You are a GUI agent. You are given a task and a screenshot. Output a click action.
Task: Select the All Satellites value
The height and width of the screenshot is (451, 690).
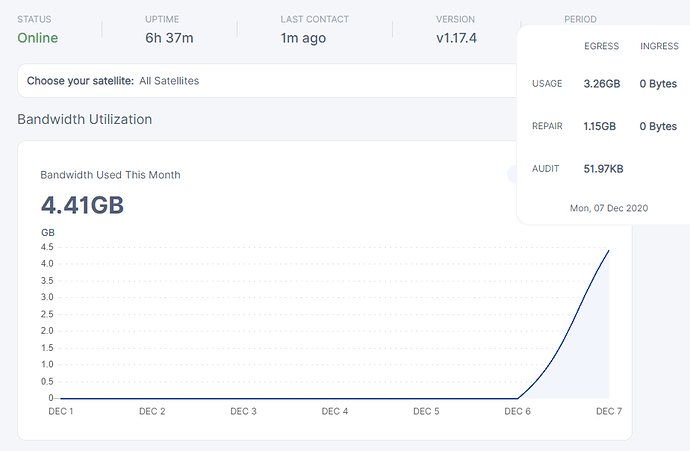click(169, 81)
